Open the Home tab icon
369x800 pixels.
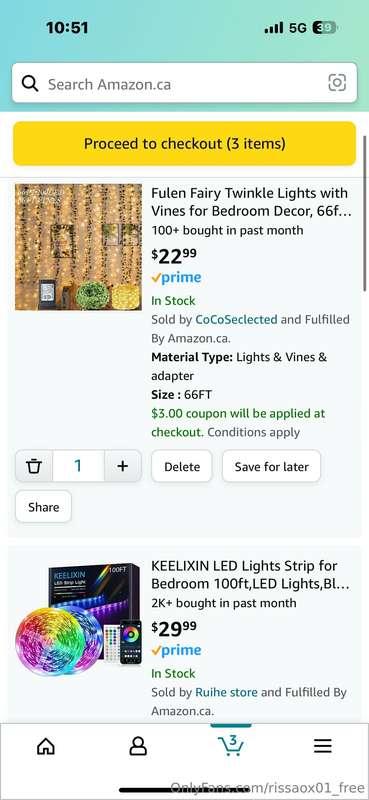(x=46, y=746)
